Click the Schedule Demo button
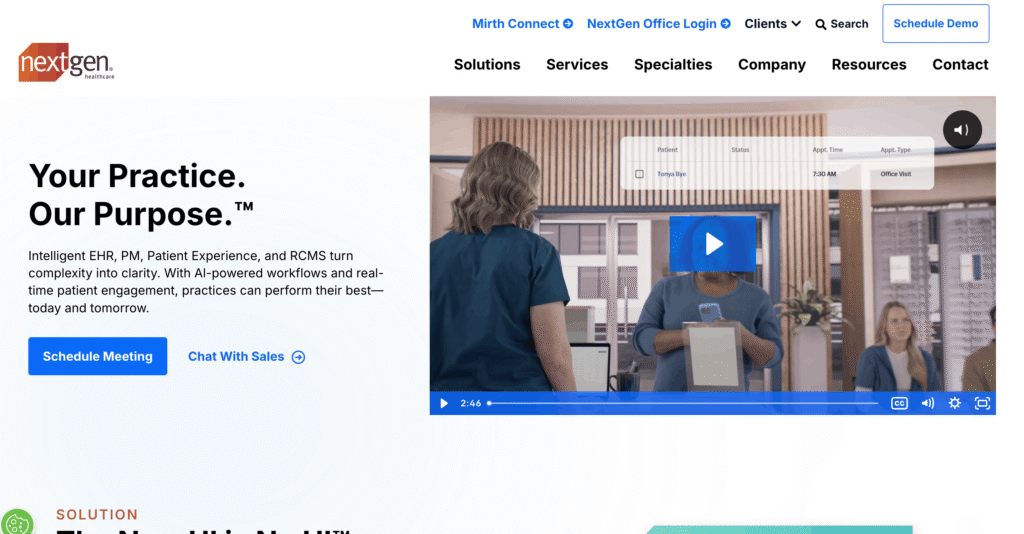Image resolution: width=1024 pixels, height=534 pixels. [935, 24]
